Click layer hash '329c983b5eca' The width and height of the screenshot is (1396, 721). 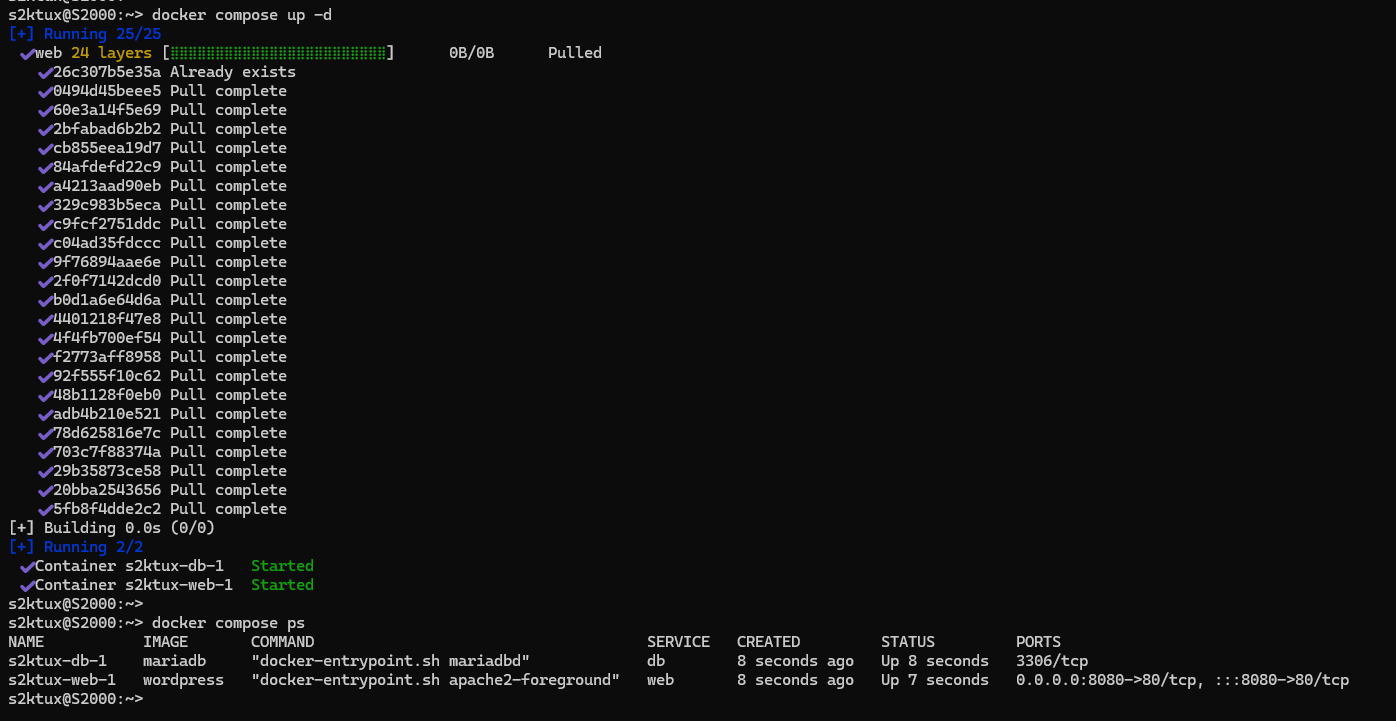[107, 205]
